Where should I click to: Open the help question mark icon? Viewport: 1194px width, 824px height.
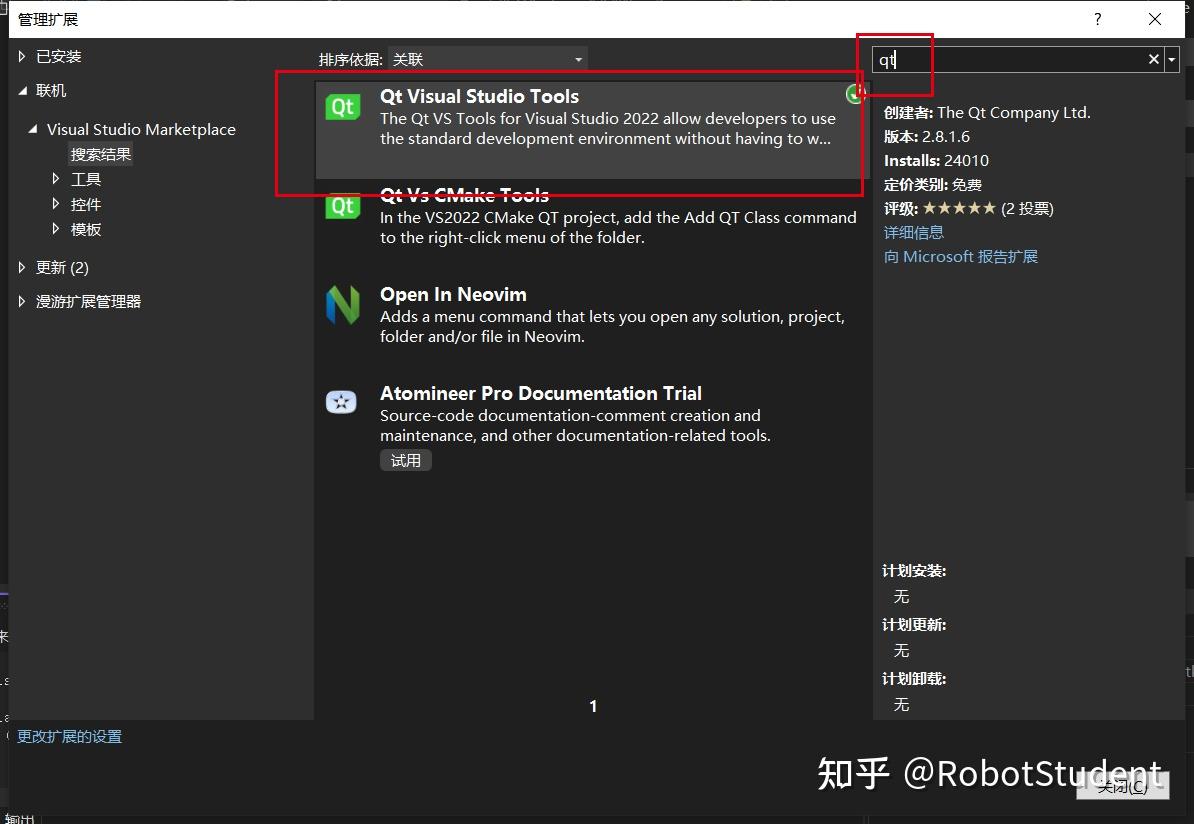1097,19
